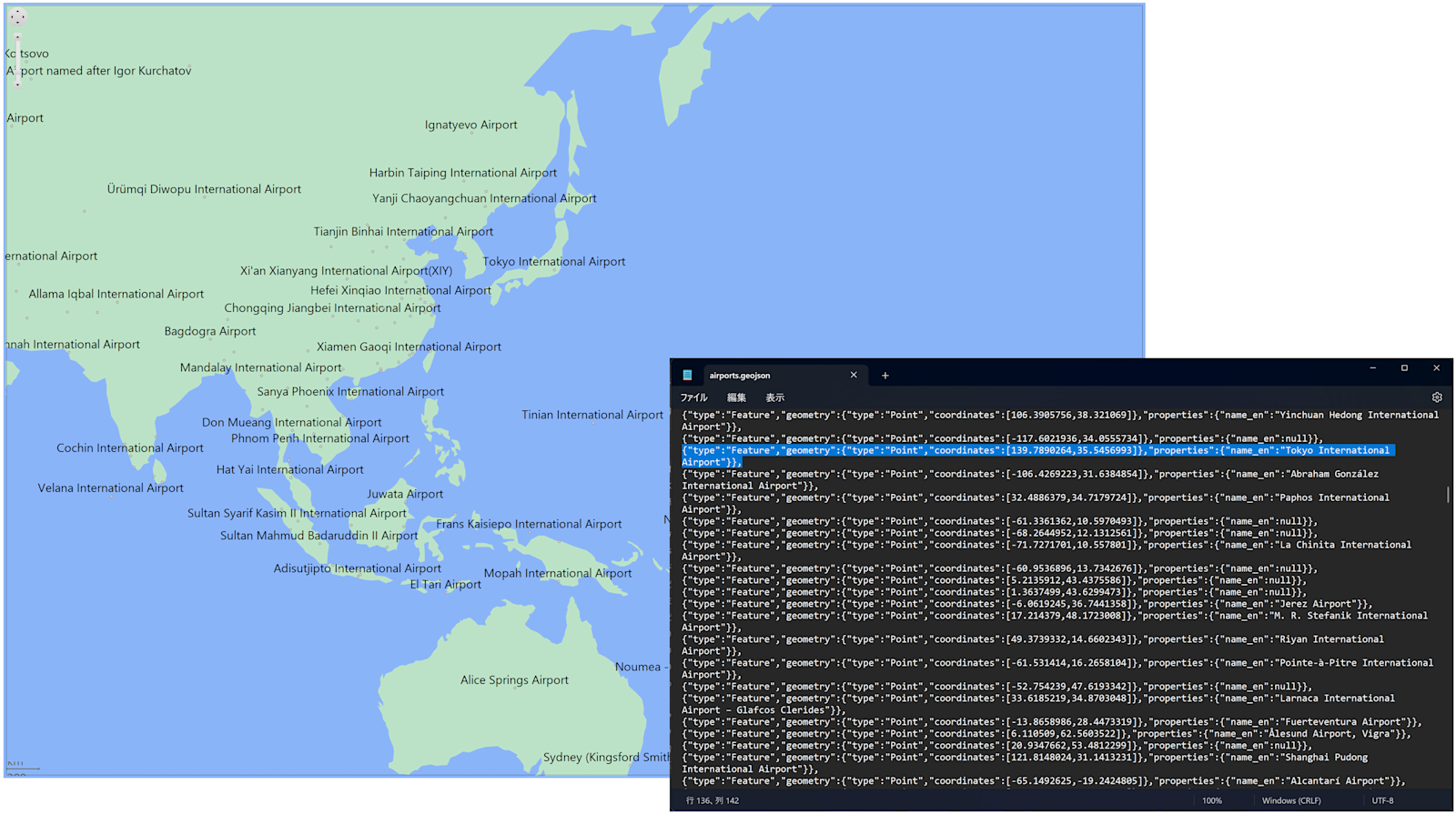Open the 表示 menu in Notepad

(x=774, y=397)
